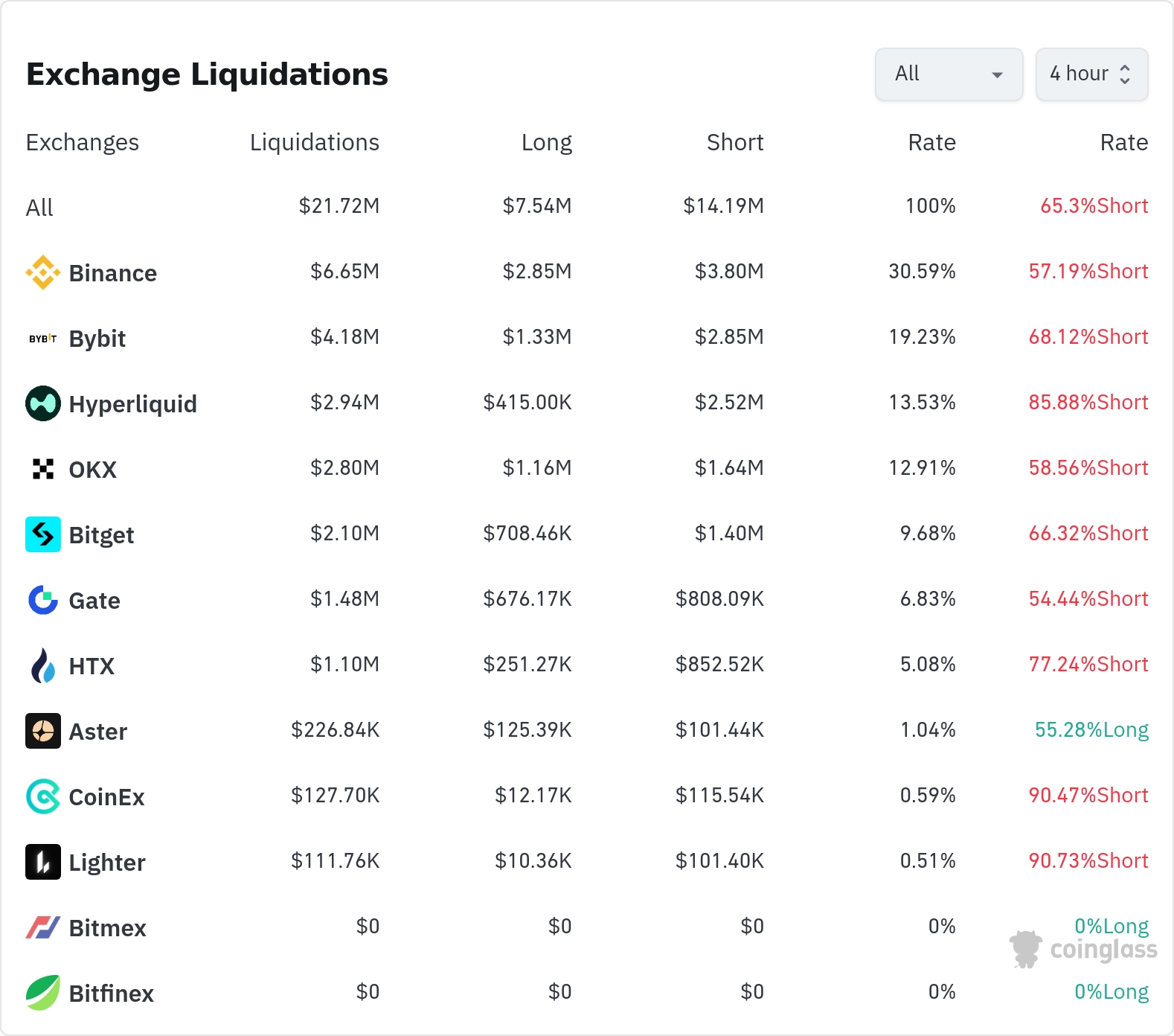Open the Bitfinex exchange name link
Viewport: 1174px width, 1036px height.
point(111,994)
